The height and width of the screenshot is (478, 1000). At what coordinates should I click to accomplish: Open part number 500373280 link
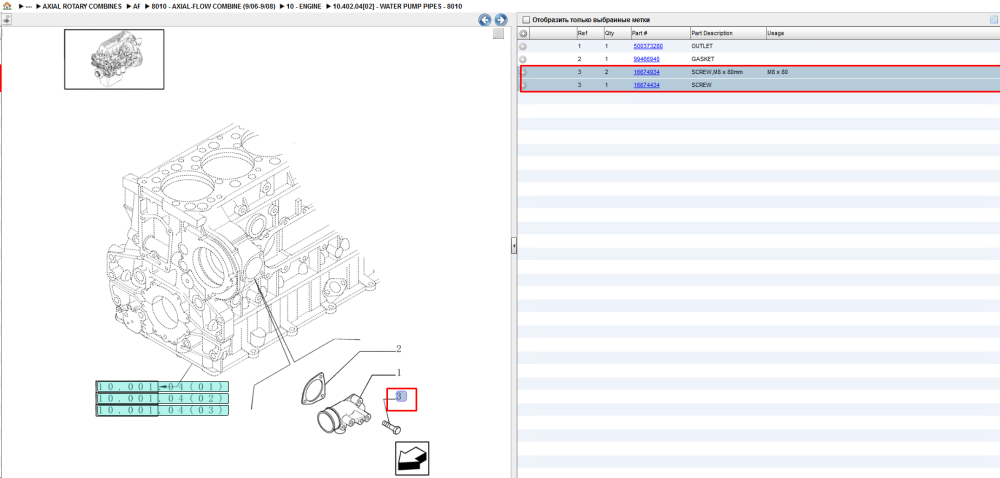[648, 47]
